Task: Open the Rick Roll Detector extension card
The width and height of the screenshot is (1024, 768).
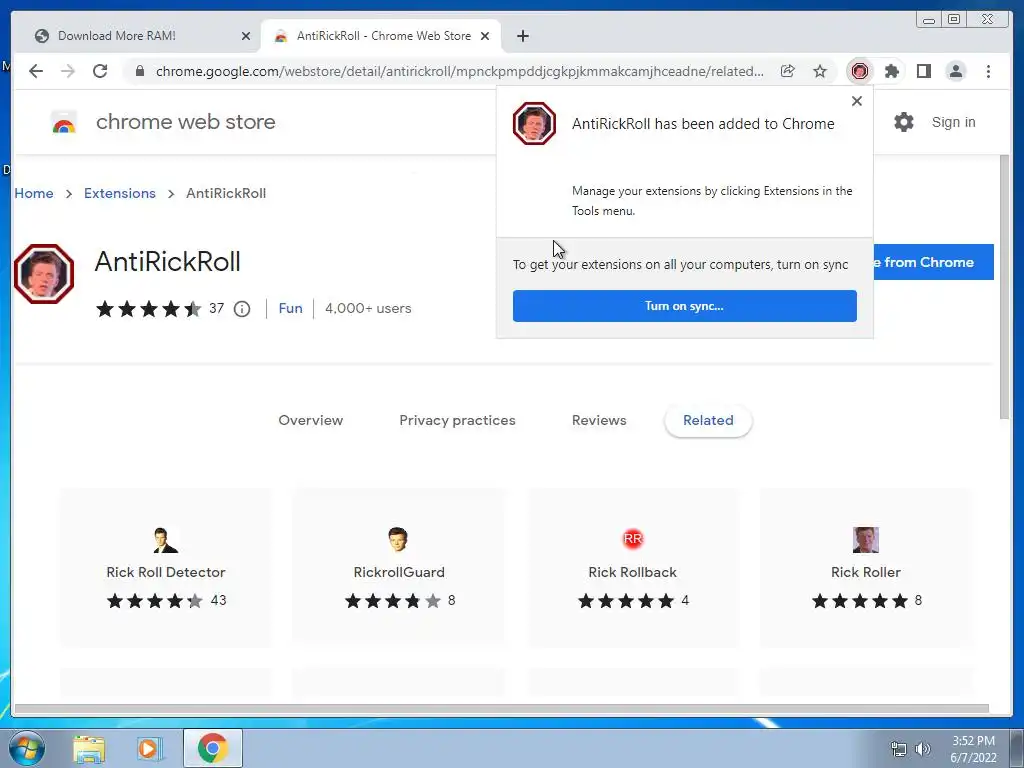Action: (x=166, y=568)
